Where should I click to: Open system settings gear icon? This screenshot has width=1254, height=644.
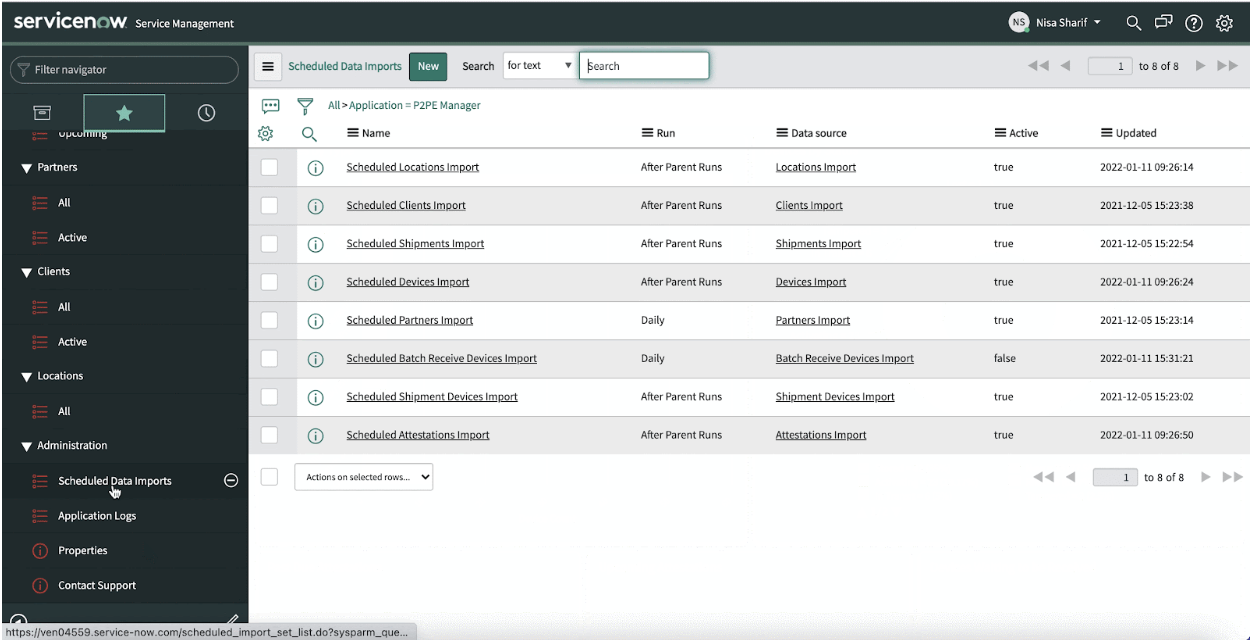click(x=1224, y=23)
